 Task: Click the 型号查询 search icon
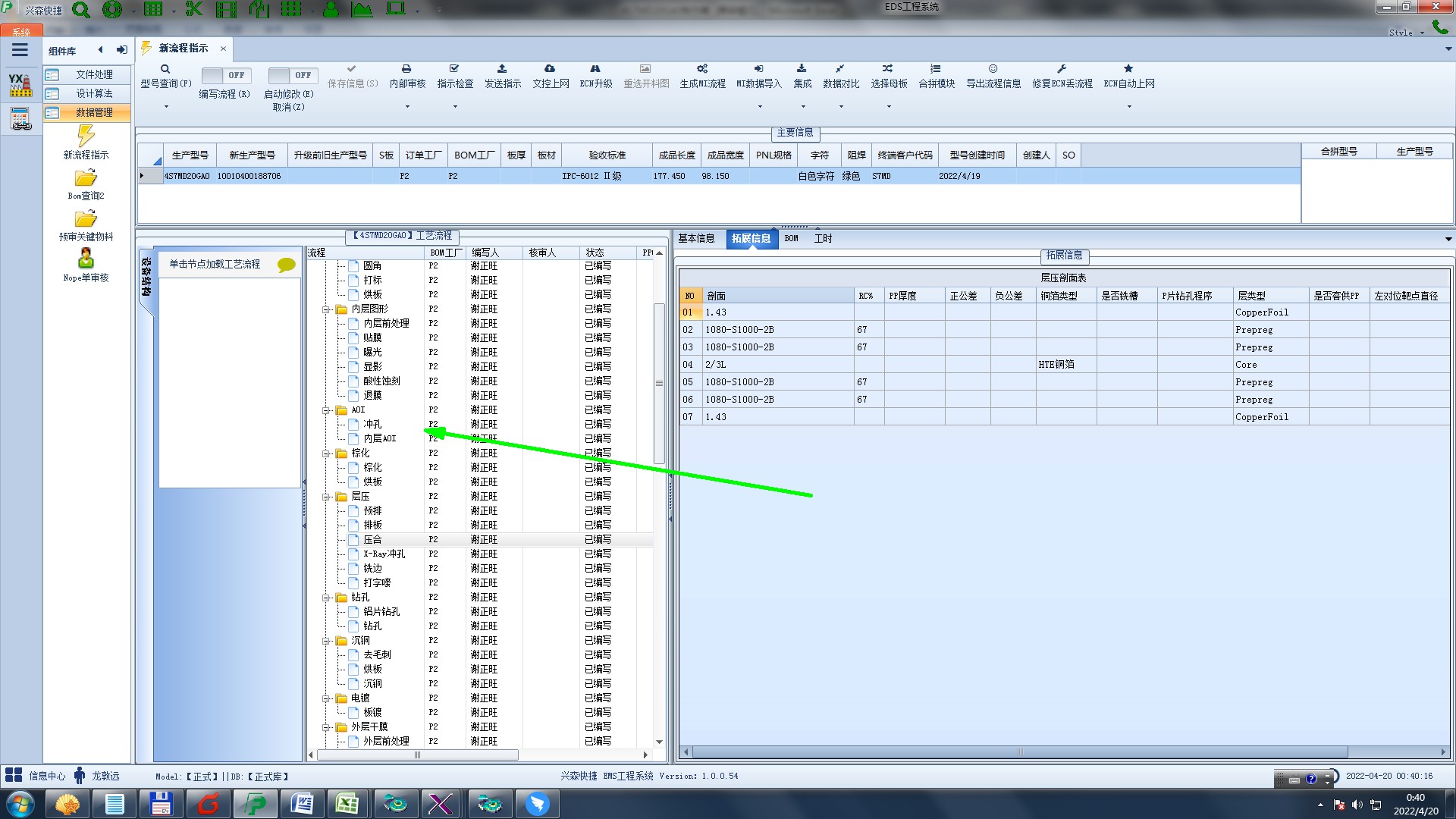[x=165, y=69]
